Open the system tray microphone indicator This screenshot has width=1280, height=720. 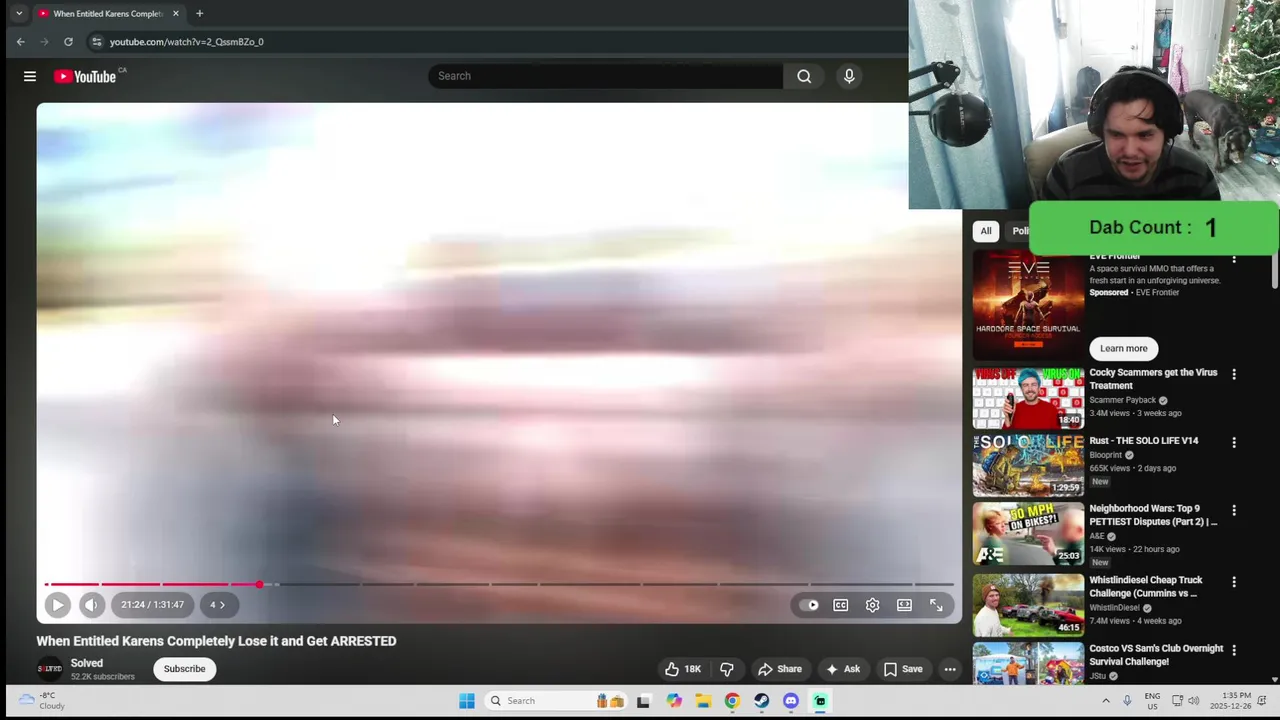1127,700
